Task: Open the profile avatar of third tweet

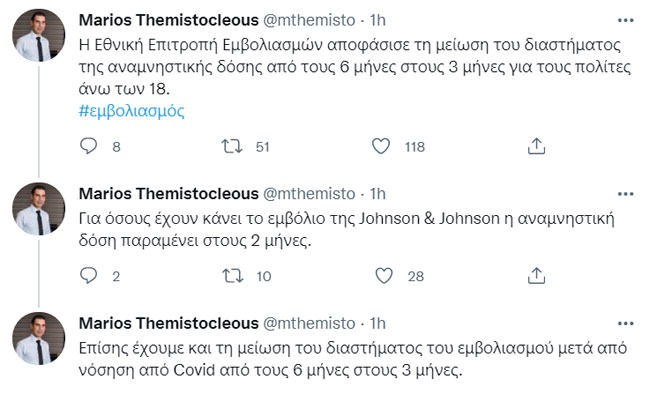Action: click(x=39, y=338)
